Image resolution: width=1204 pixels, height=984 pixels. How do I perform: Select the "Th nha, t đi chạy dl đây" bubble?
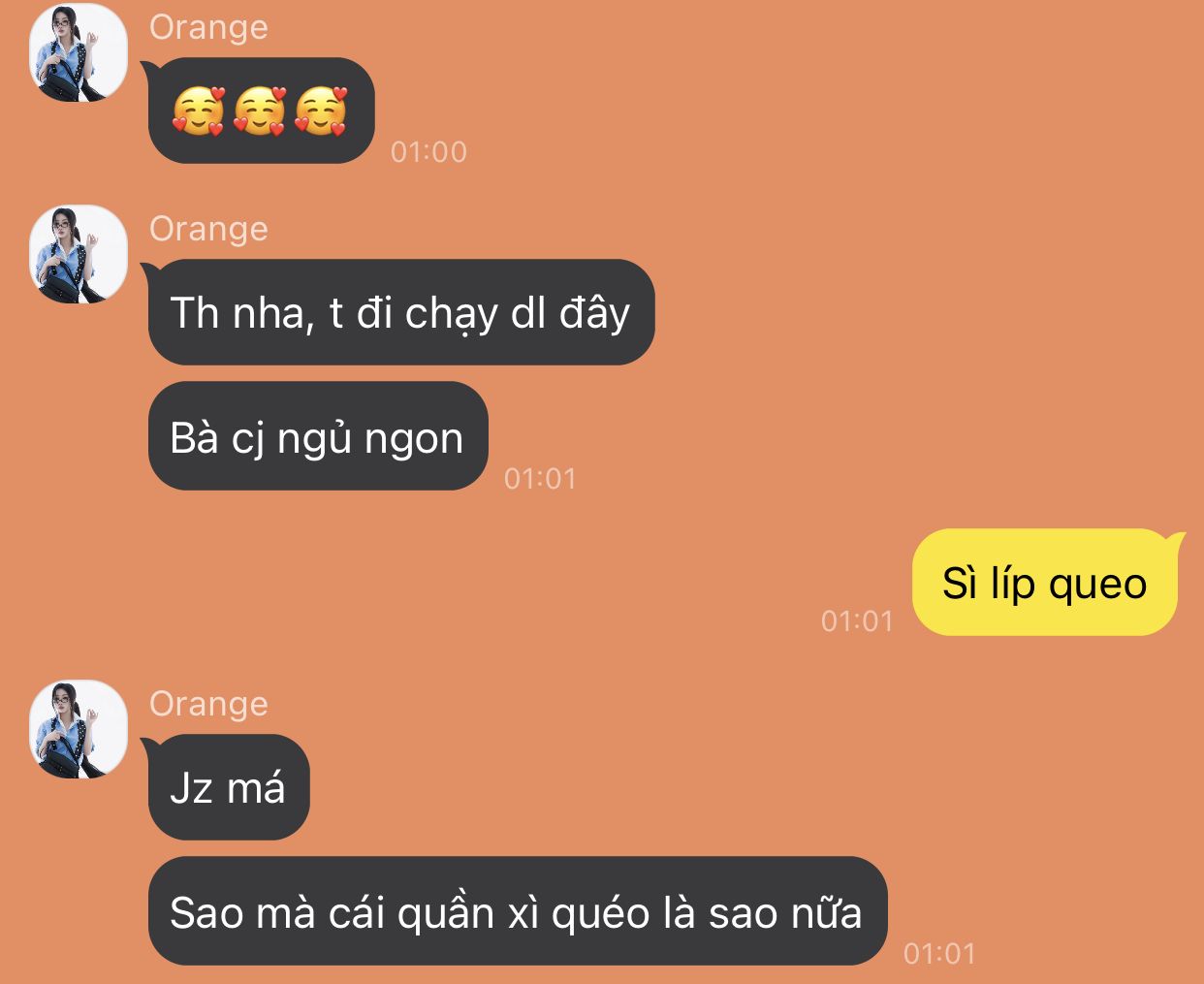(401, 312)
